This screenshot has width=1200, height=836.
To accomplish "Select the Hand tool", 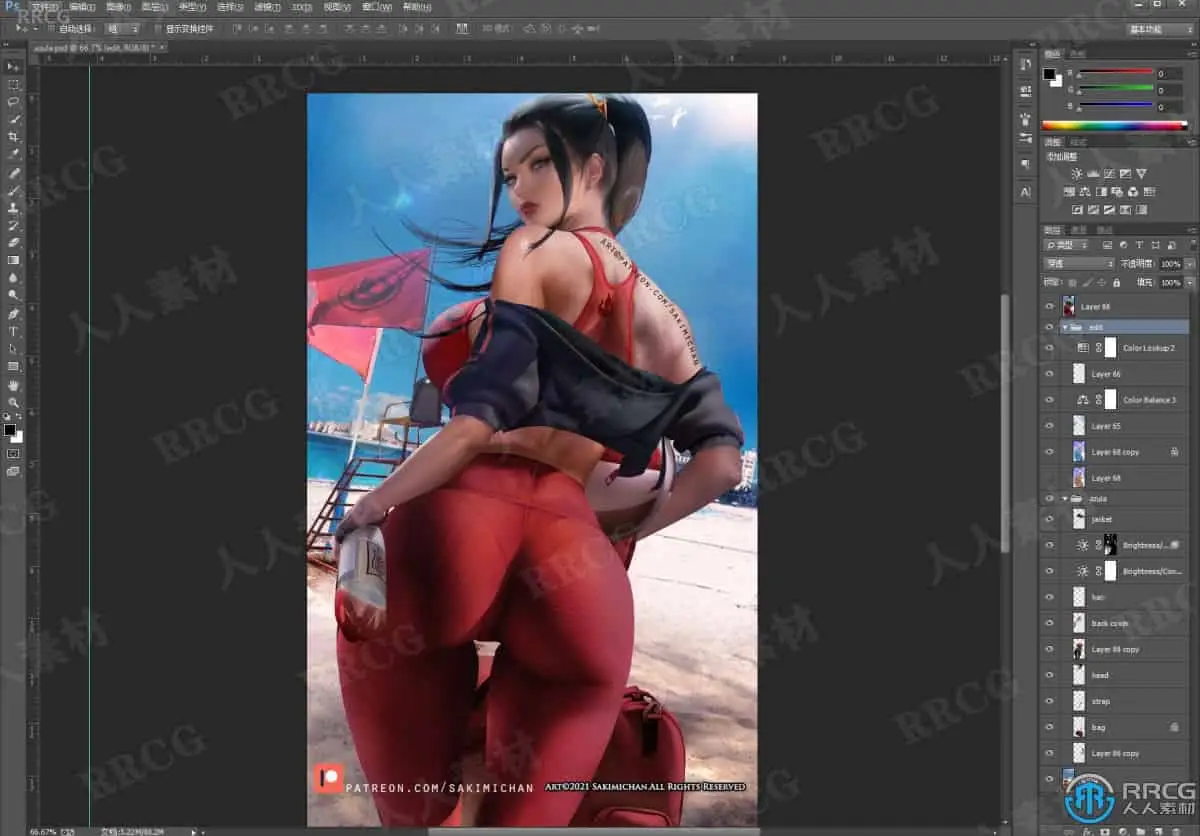I will 13,385.
